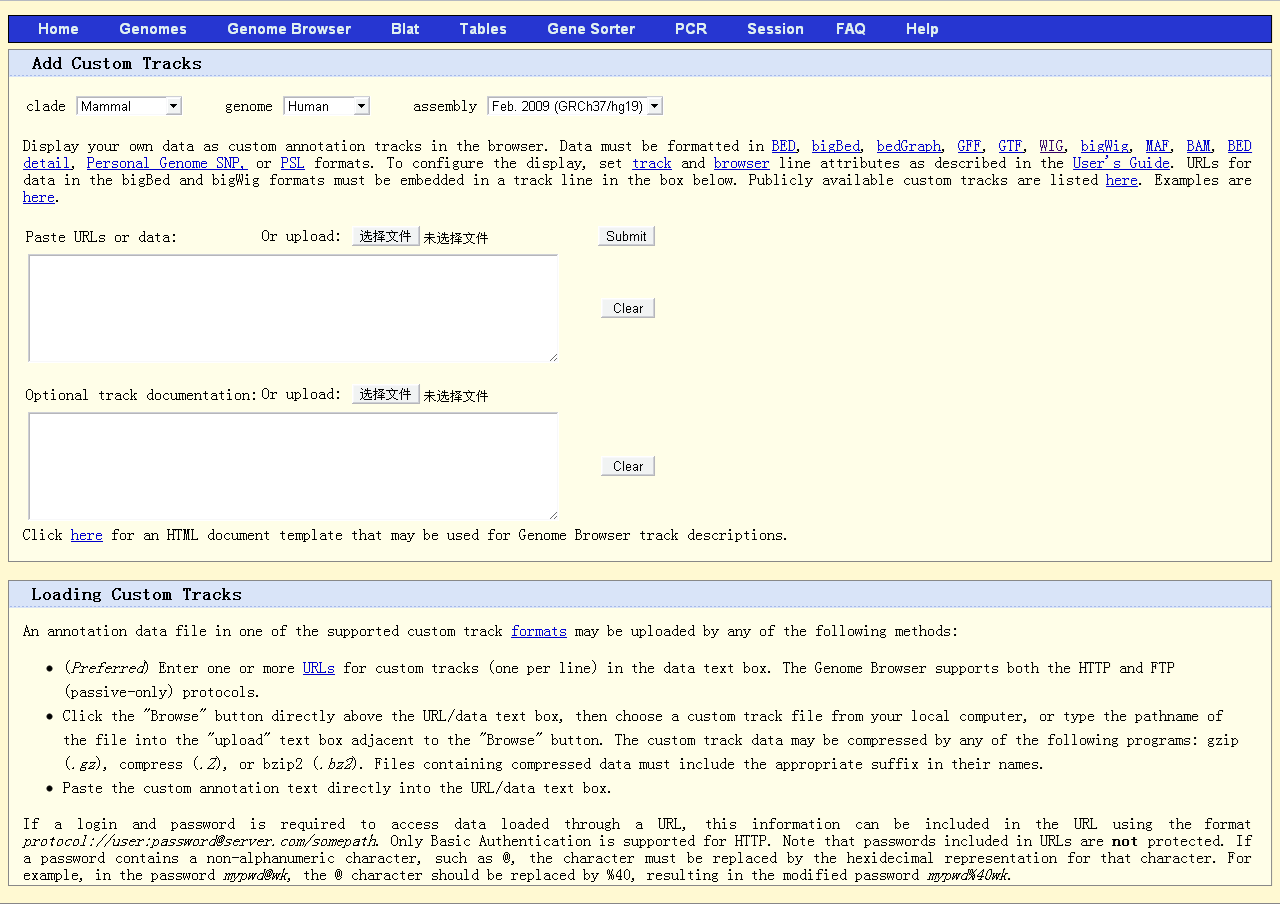Focus the Optional track documentation textarea
Screen dimensions: 1280x904
coord(292,466)
